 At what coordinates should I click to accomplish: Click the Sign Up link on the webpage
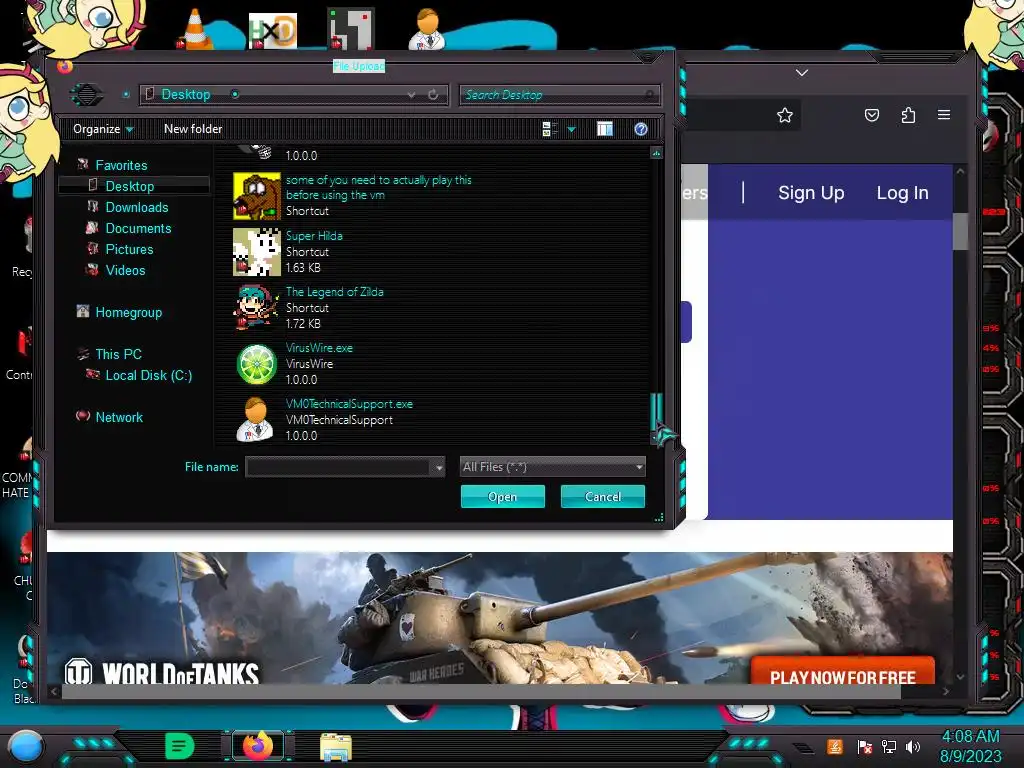(811, 193)
